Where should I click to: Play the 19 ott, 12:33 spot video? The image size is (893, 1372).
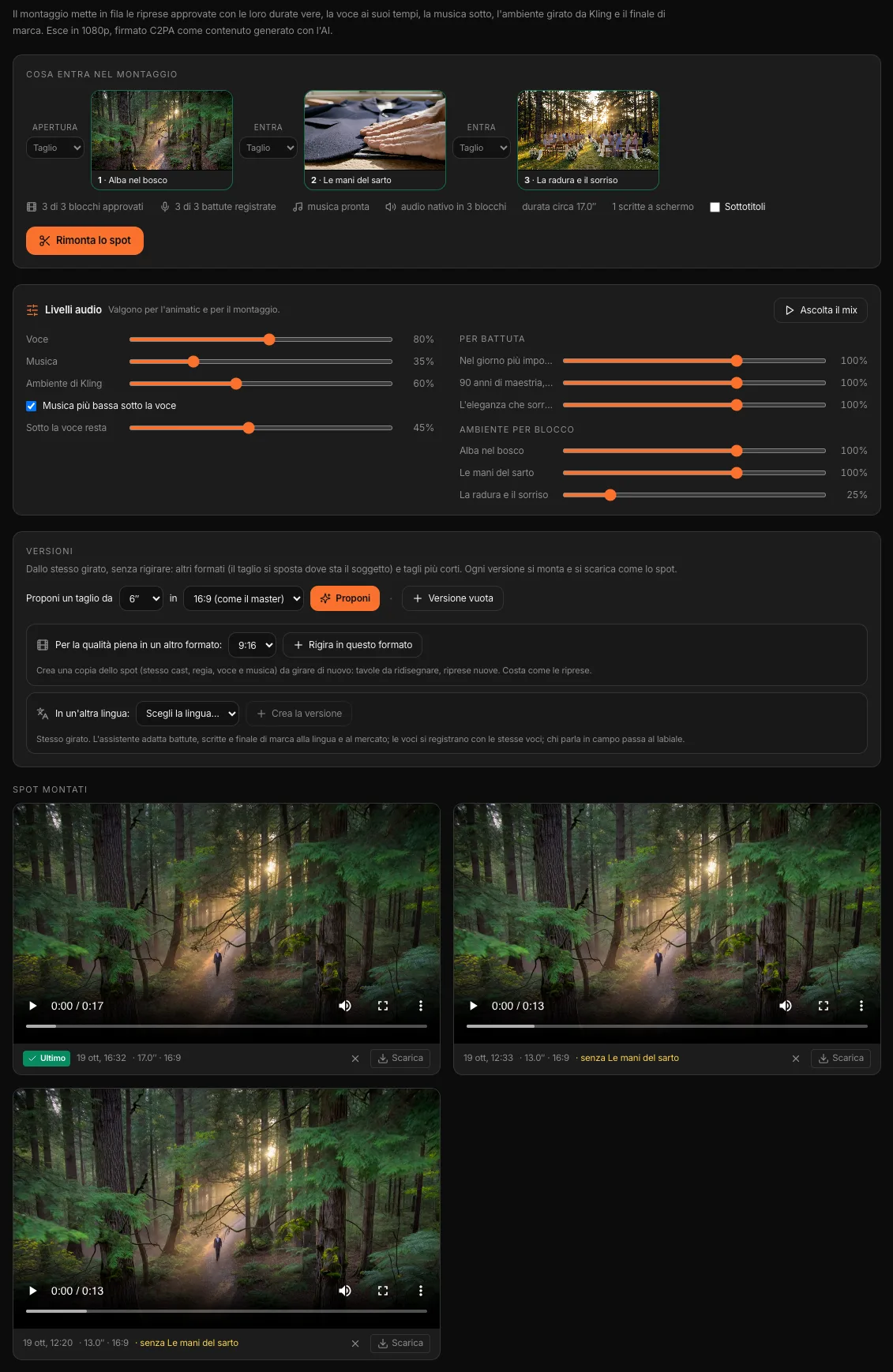(x=474, y=1006)
